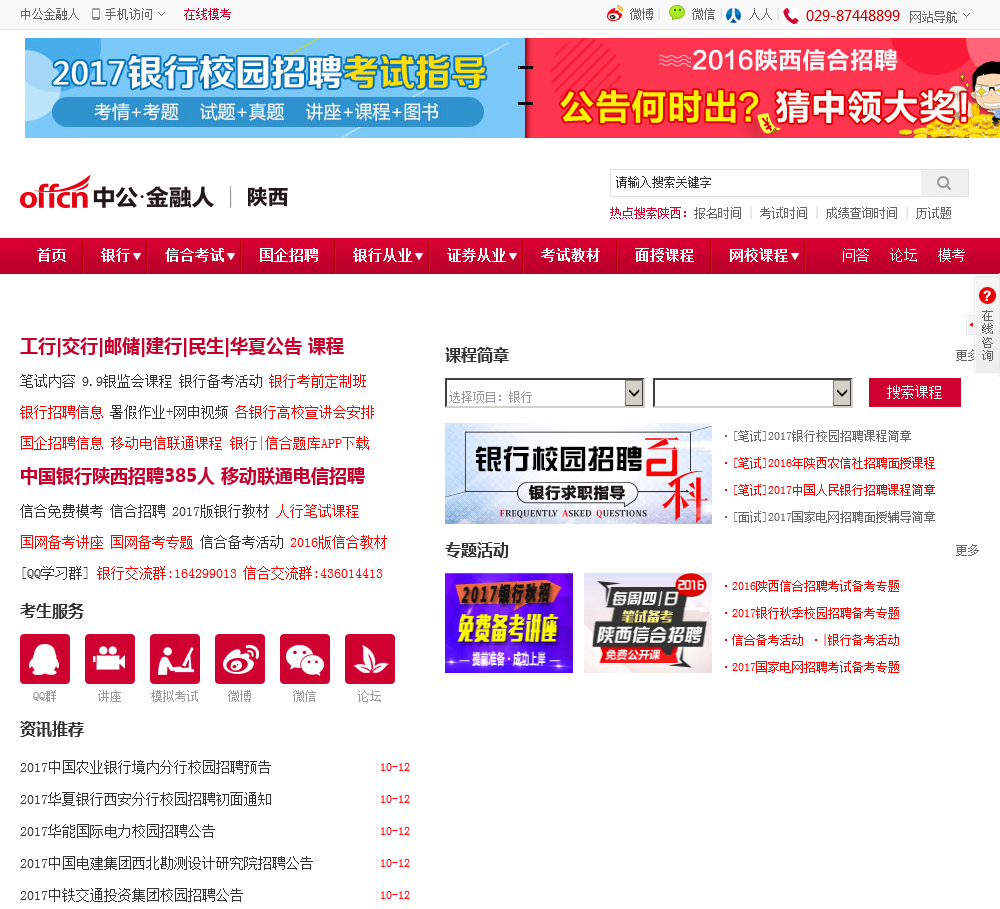Open 各银行高校宣讲会安排 link

(305, 413)
